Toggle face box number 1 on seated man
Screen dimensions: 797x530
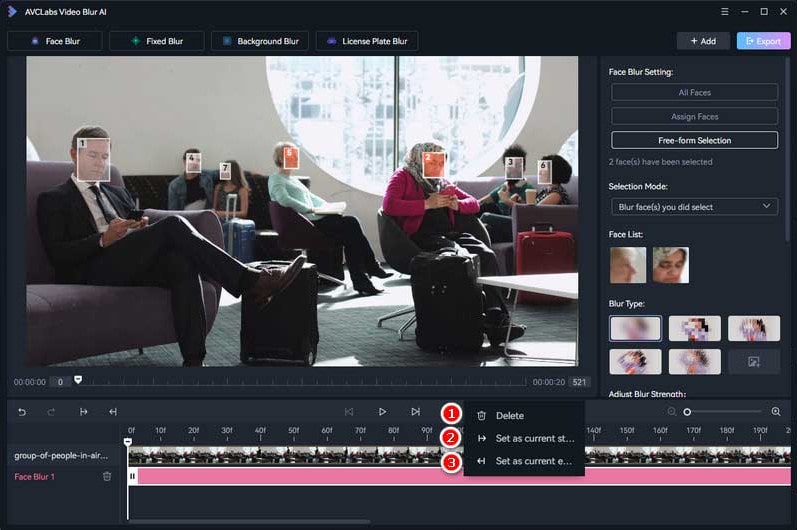[x=92, y=158]
